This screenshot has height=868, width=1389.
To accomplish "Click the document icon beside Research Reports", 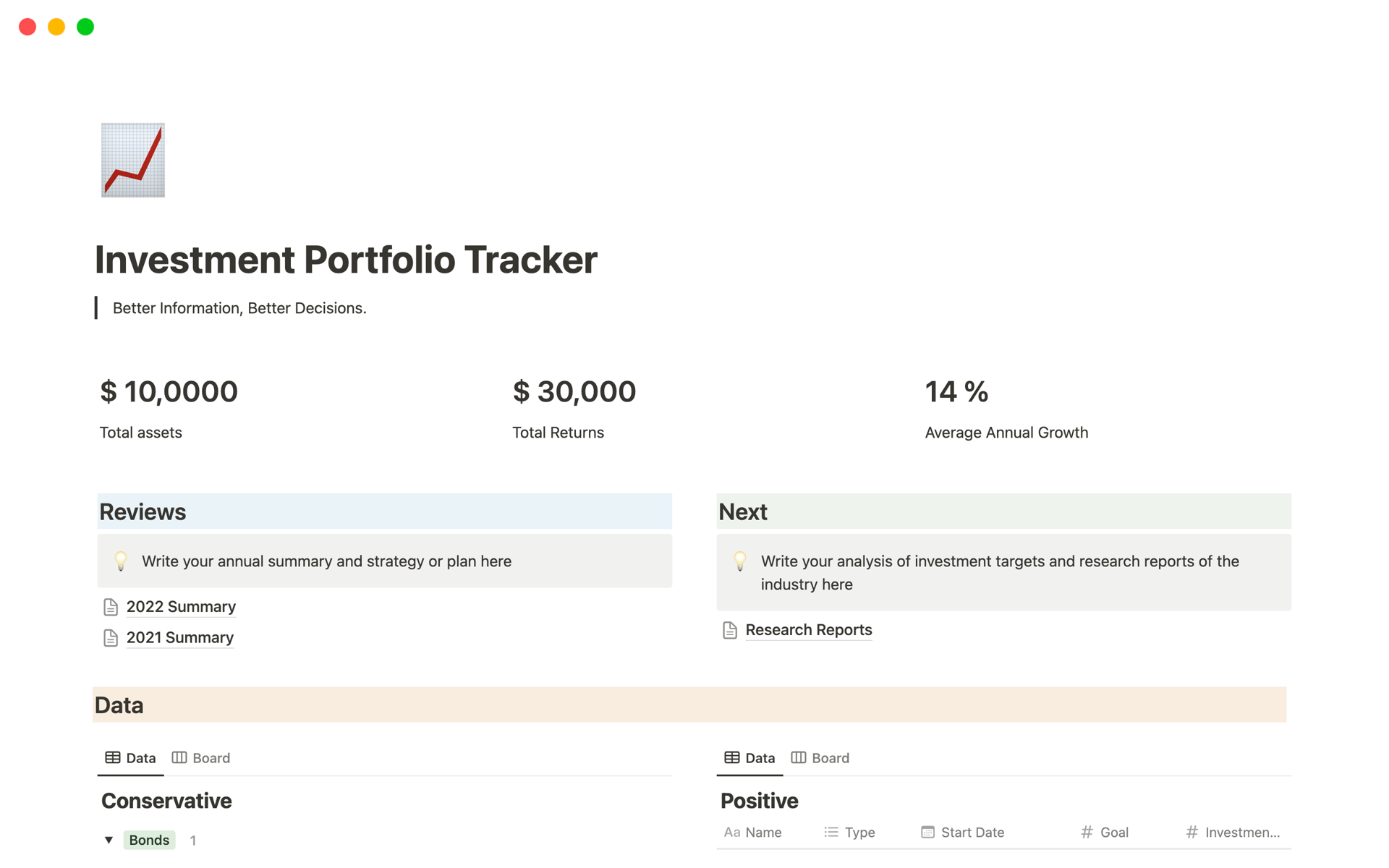I will [729, 630].
